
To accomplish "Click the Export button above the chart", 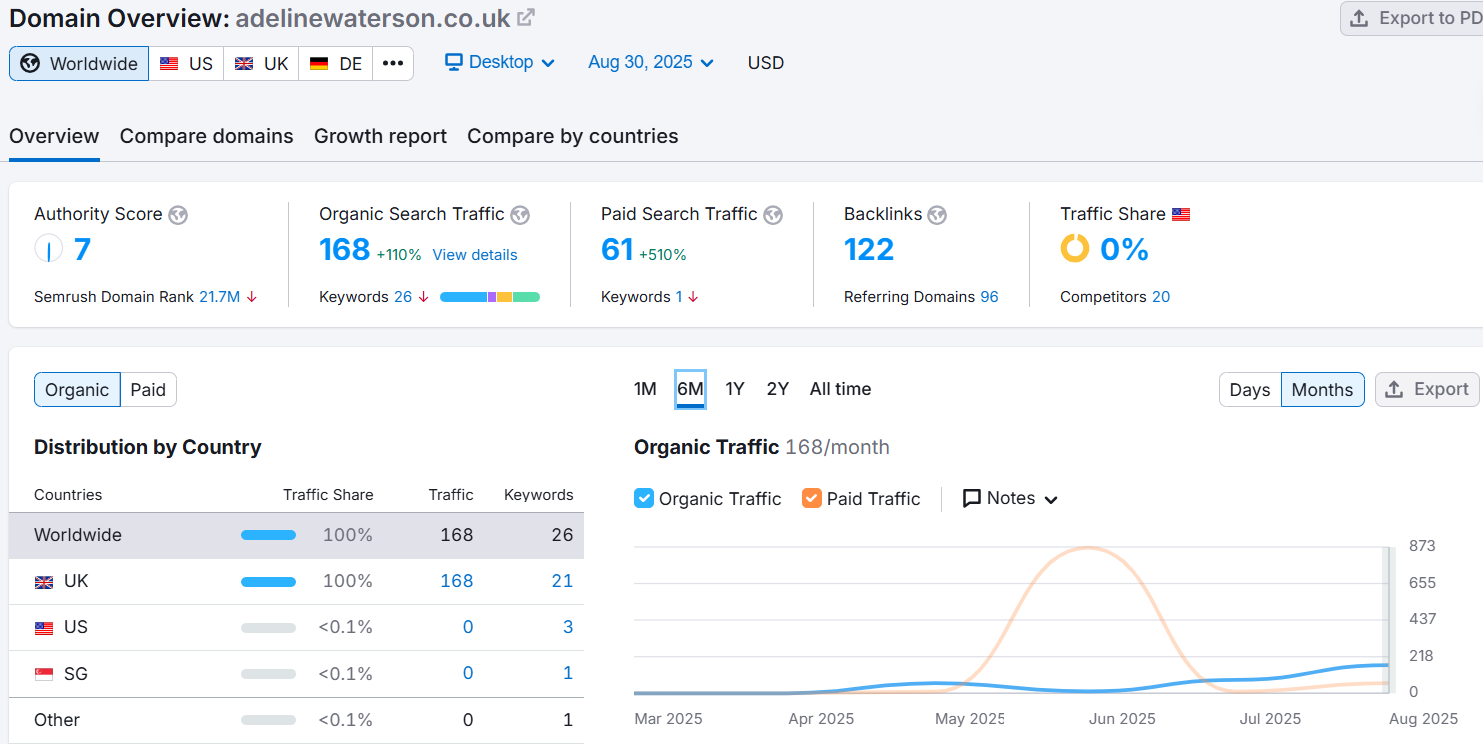I will point(1427,390).
